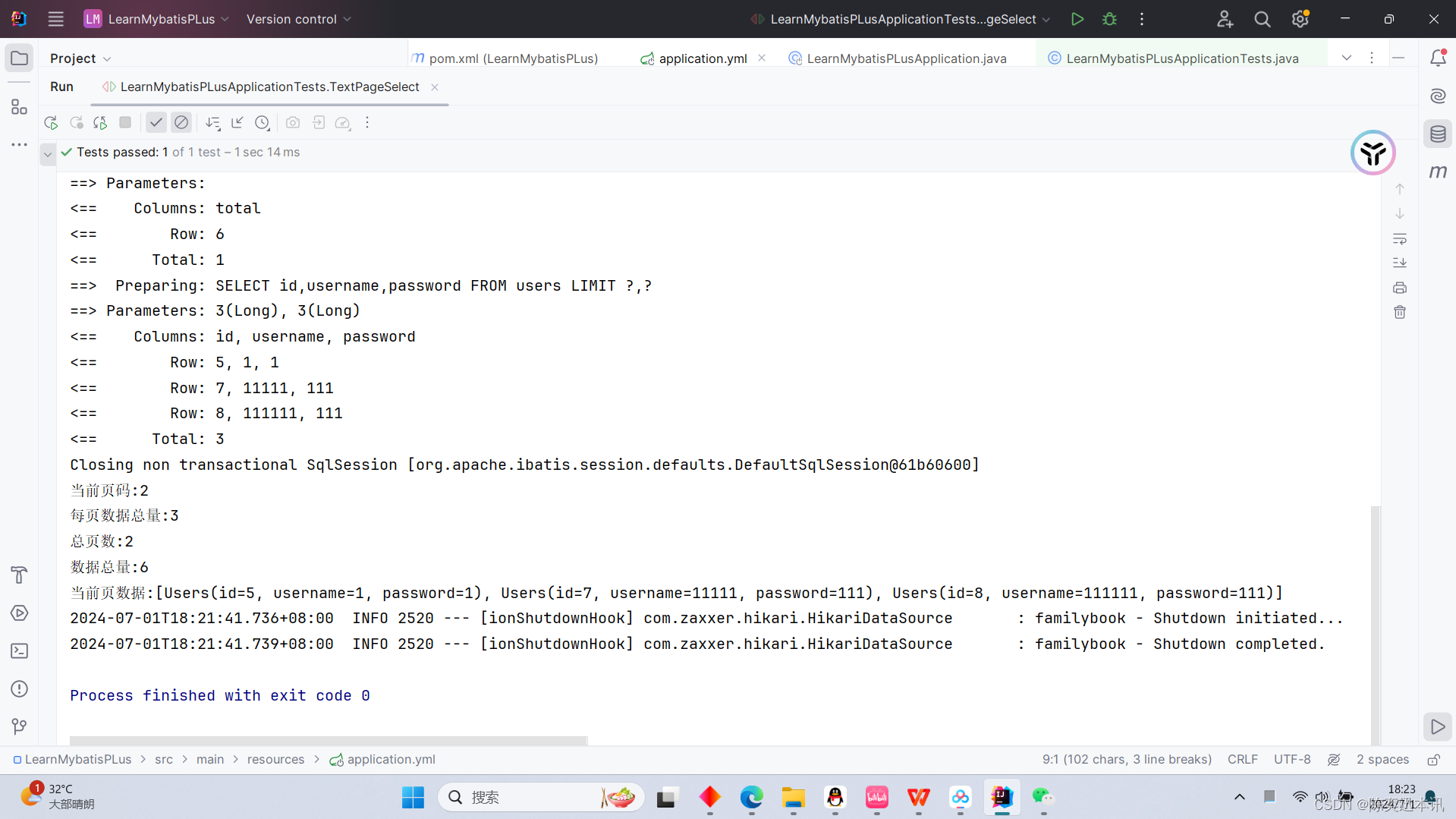Rerun the TextPageSelect test
The height and width of the screenshot is (819, 1456).
pyautogui.click(x=50, y=122)
